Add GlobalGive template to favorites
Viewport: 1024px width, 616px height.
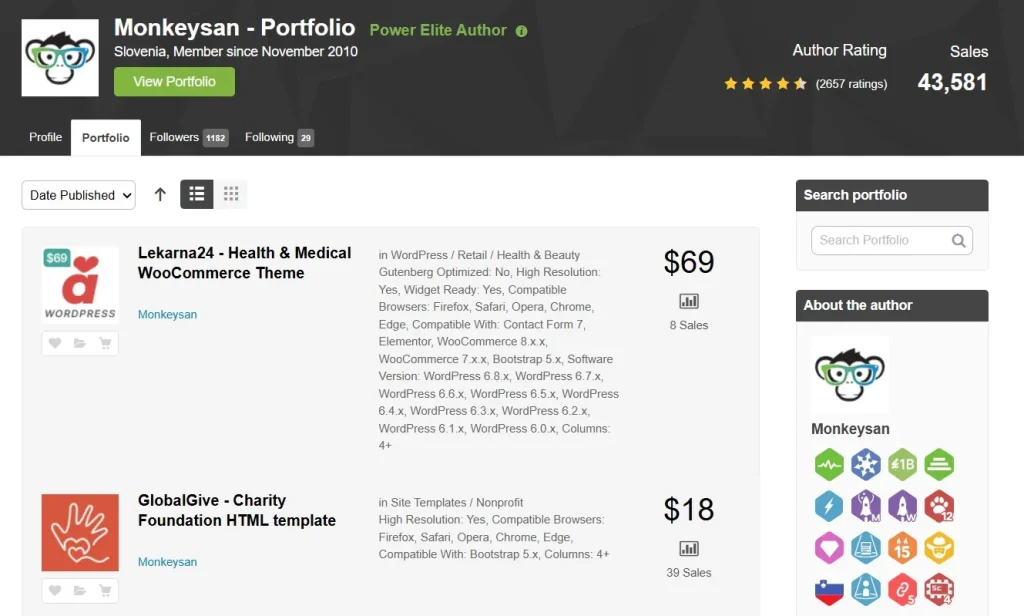coord(55,591)
